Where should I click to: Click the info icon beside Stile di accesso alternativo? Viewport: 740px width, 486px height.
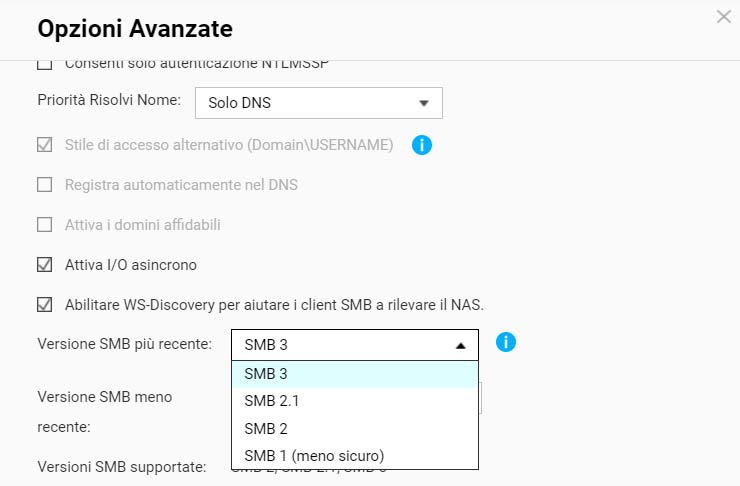point(422,145)
